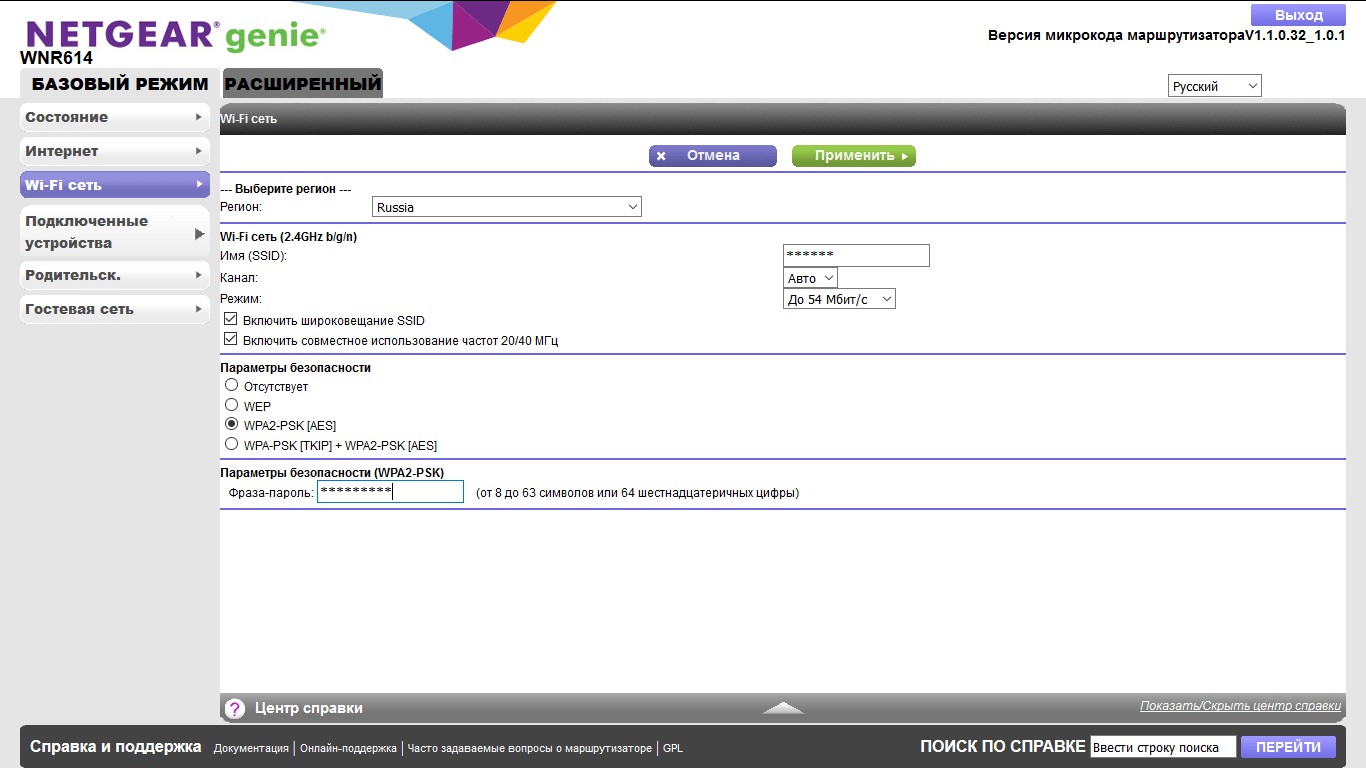Open the mode dropdown 'До 54 Мбит/с'
The height and width of the screenshot is (768, 1366).
pos(839,298)
